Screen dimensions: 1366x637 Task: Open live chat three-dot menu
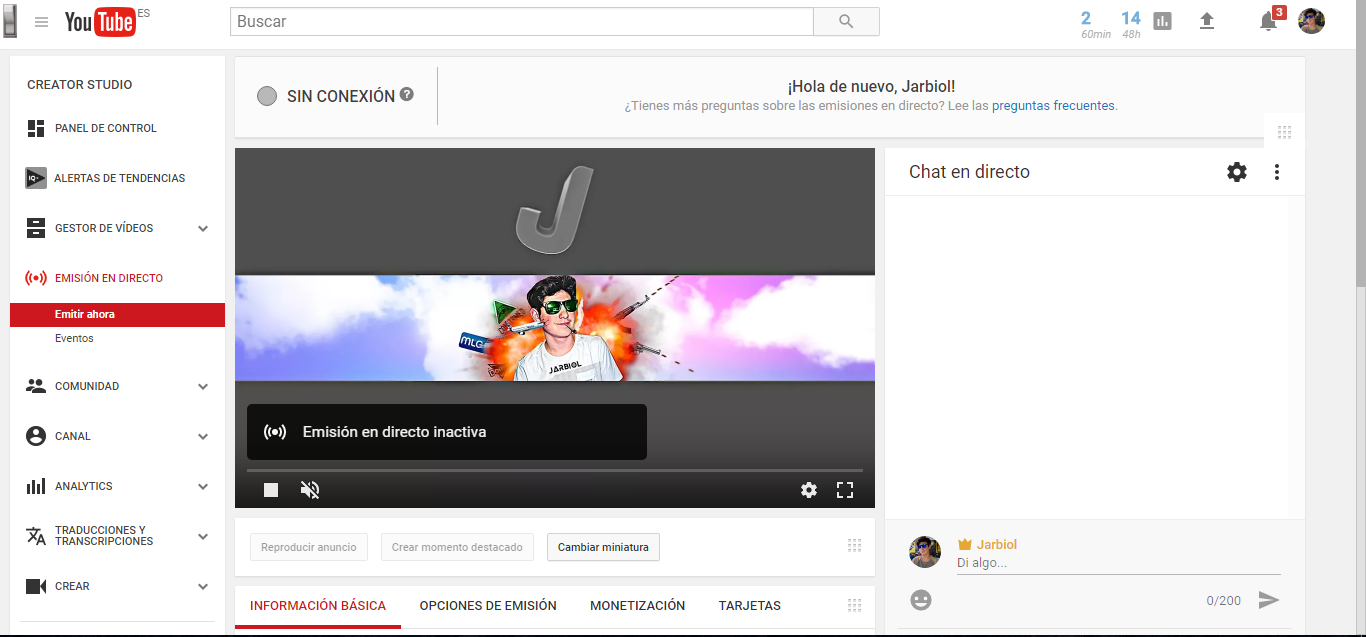pyautogui.click(x=1277, y=172)
